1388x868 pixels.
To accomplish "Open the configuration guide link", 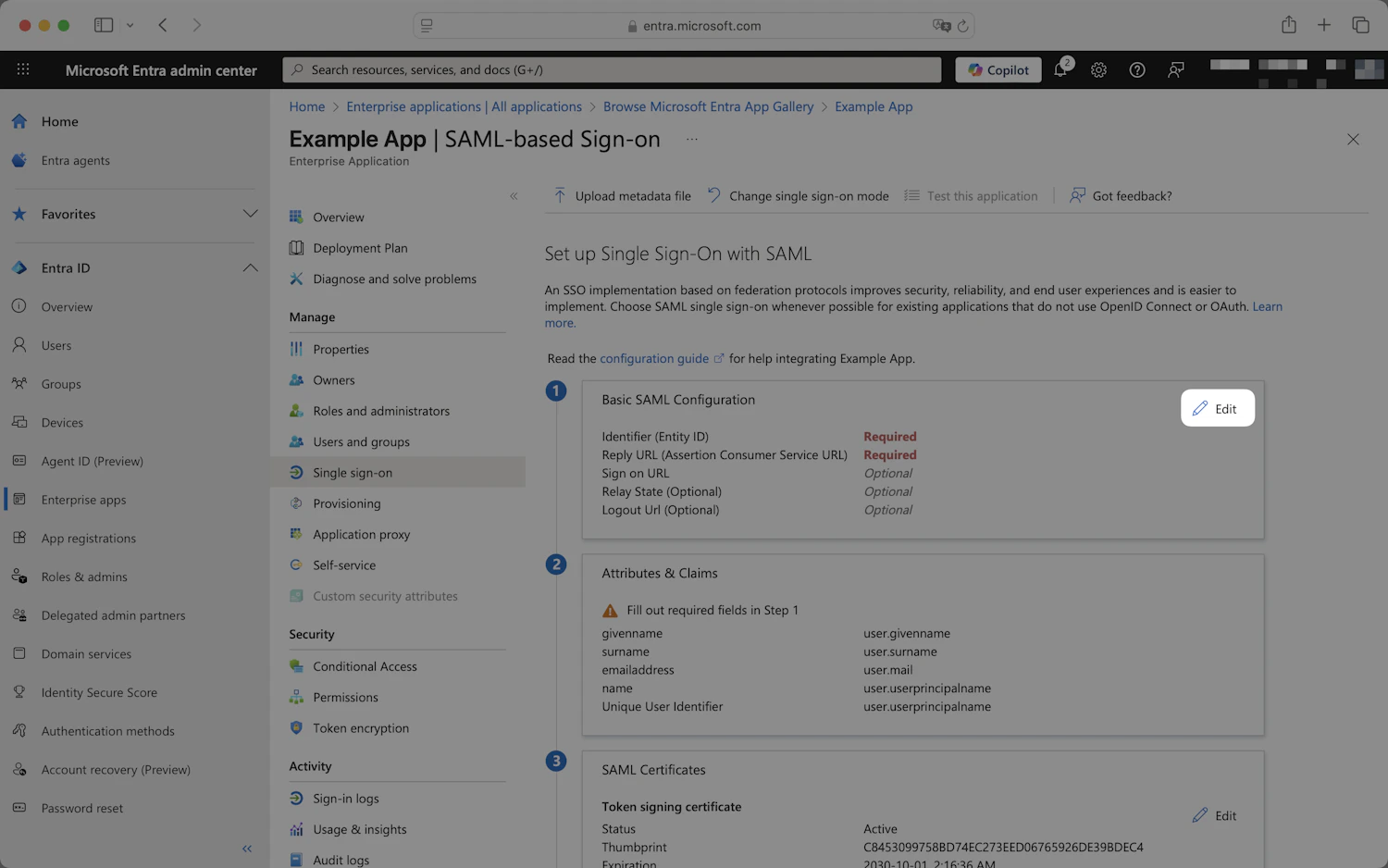I will 654,358.
